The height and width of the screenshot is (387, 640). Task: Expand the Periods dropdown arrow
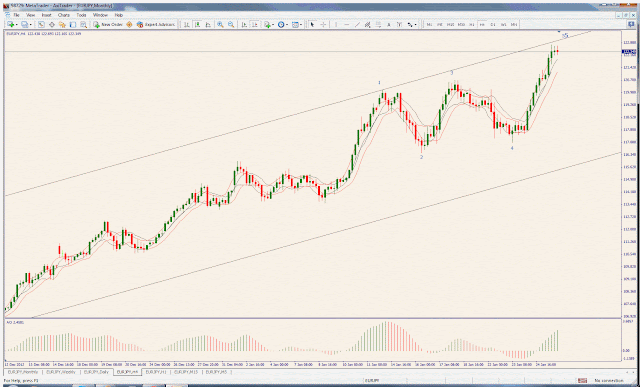[x=287, y=24]
